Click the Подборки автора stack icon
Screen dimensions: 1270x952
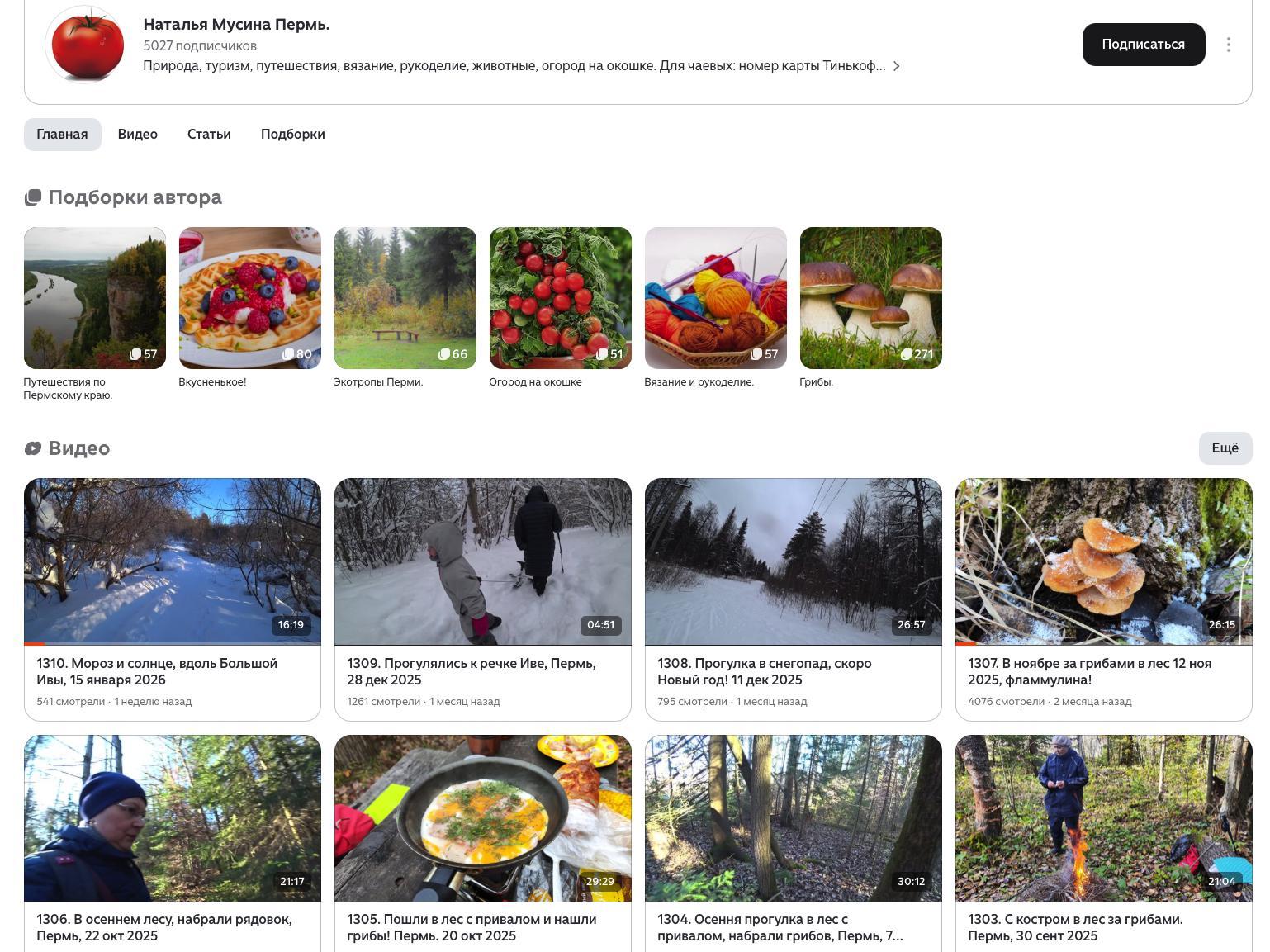click(x=33, y=197)
